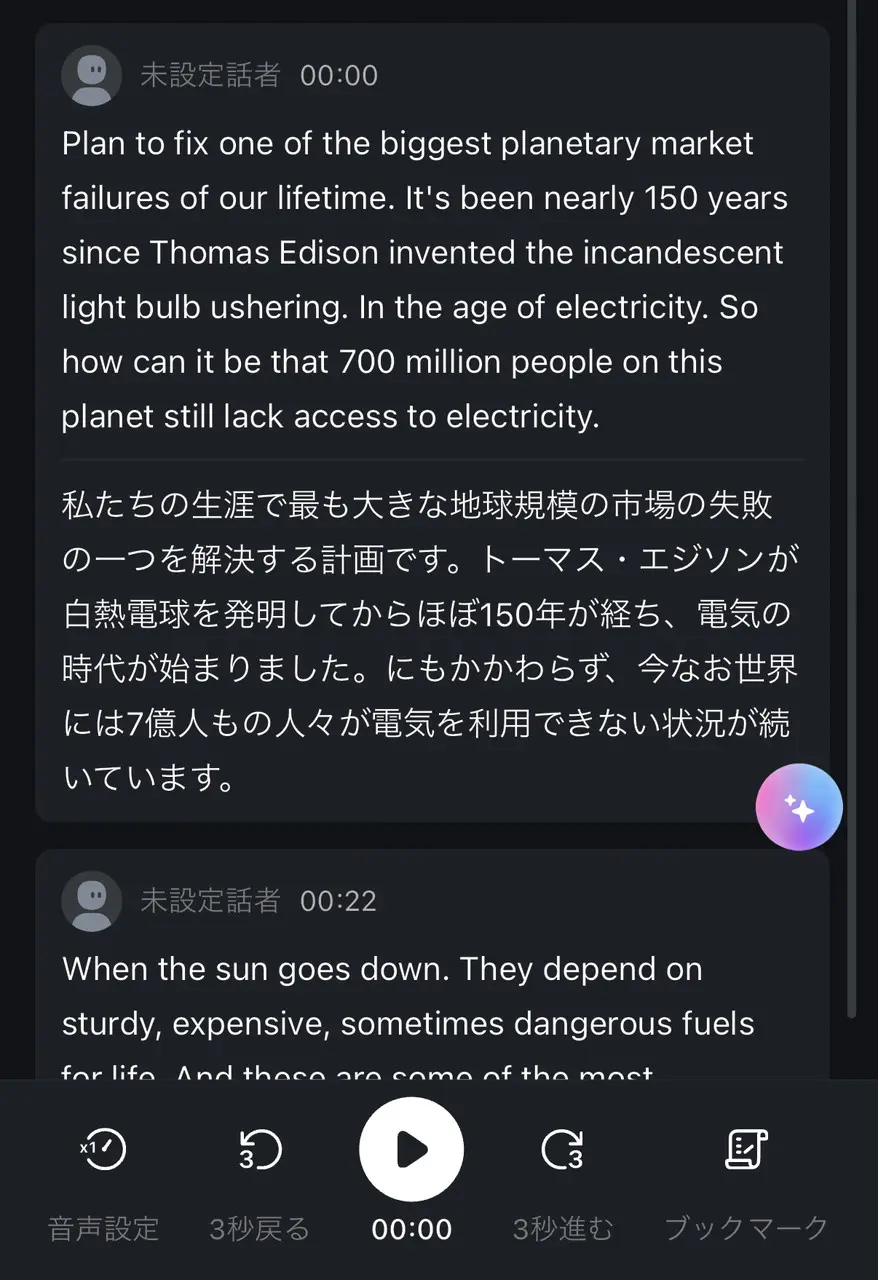
Task: Jump to the 00:22 timestamp
Action: click(339, 901)
